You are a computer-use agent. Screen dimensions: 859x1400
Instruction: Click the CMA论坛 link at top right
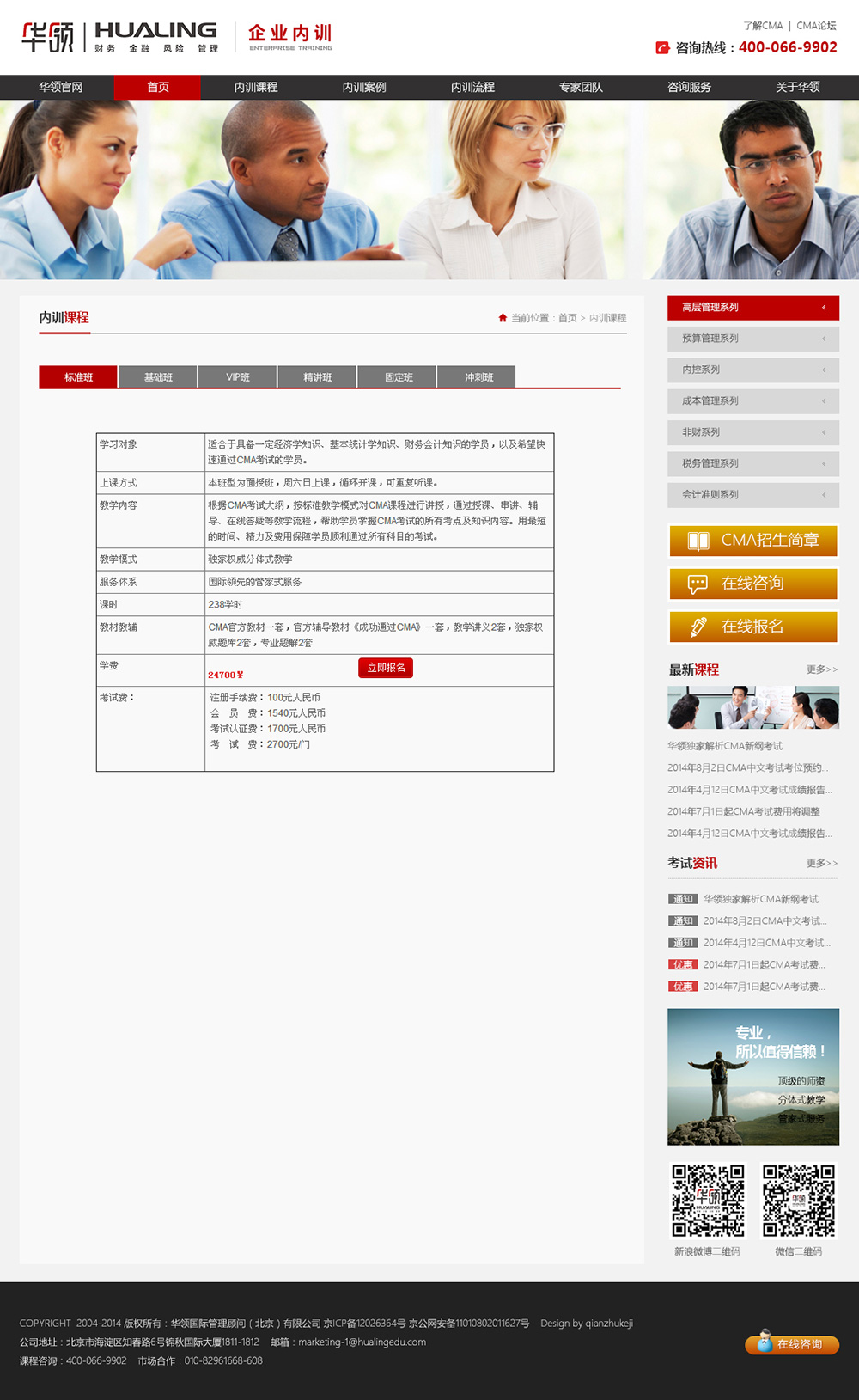(x=816, y=26)
